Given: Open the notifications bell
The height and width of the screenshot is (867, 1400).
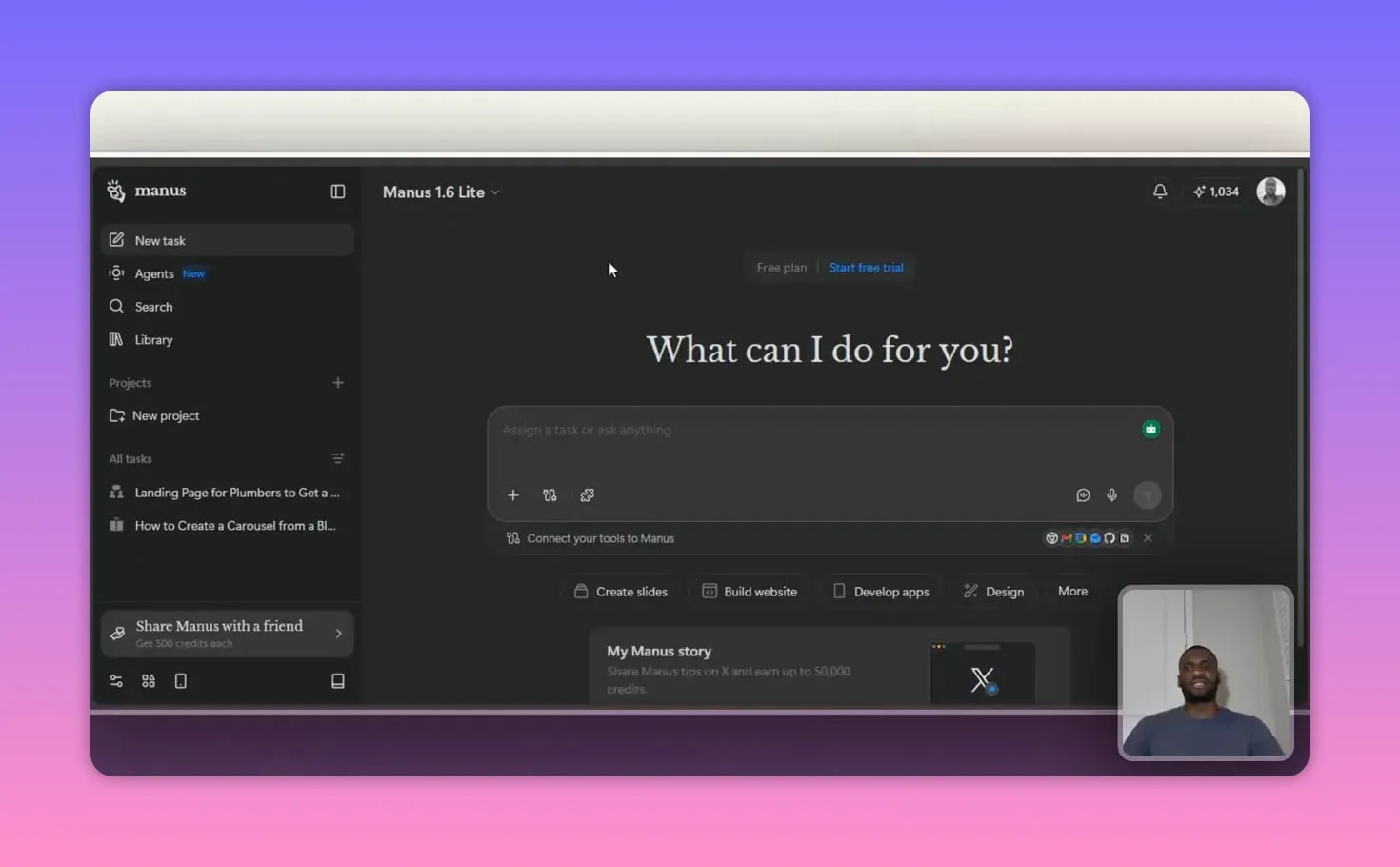Looking at the screenshot, I should 1159,192.
